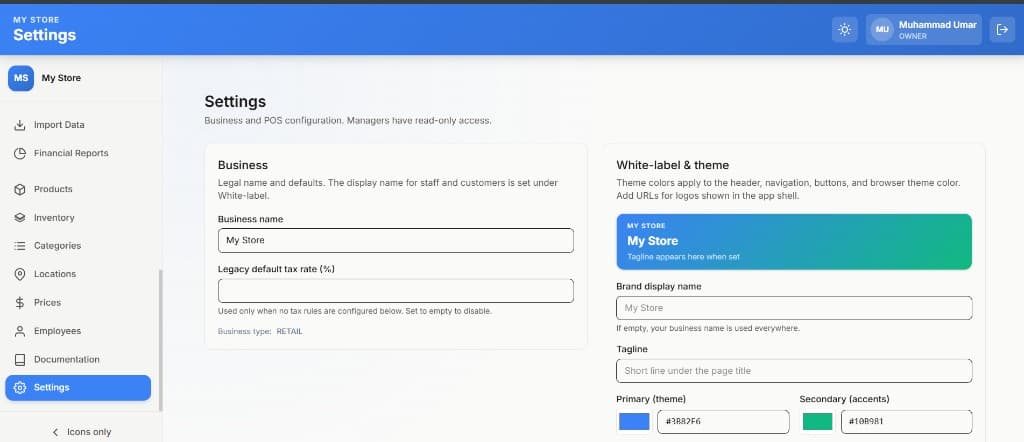Open the green Secondary color swatch
The image size is (1024, 442).
tap(818, 422)
